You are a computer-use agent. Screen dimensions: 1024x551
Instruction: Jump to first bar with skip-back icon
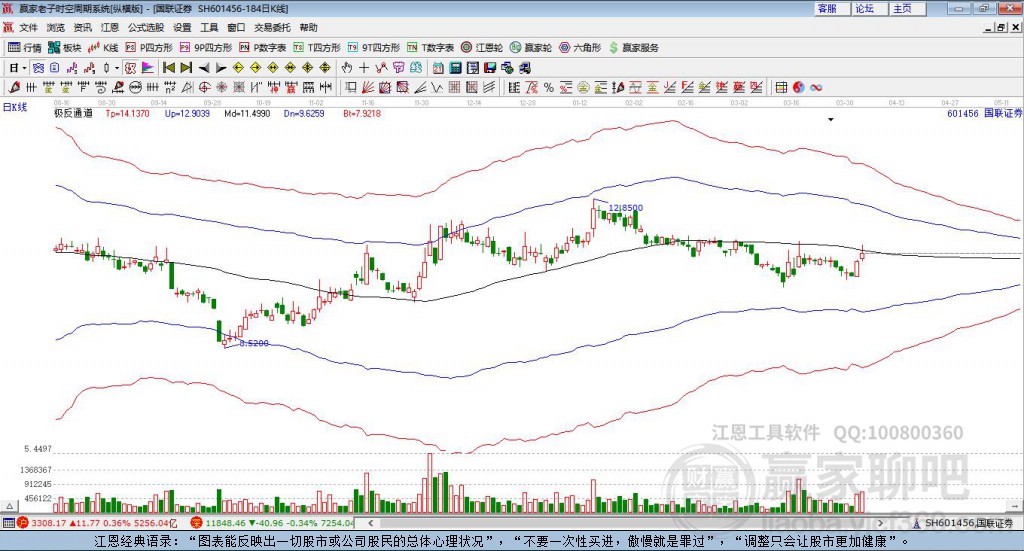coord(169,68)
